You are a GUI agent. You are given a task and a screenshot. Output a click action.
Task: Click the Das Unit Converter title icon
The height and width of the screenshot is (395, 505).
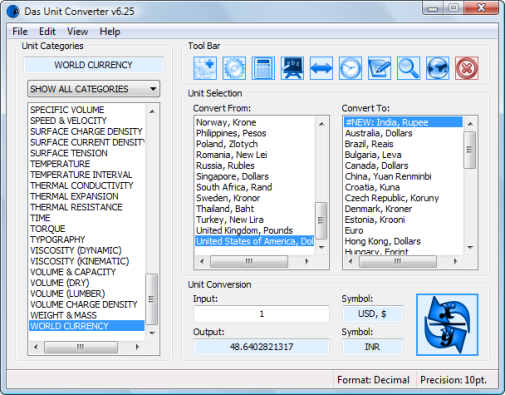(x=13, y=11)
